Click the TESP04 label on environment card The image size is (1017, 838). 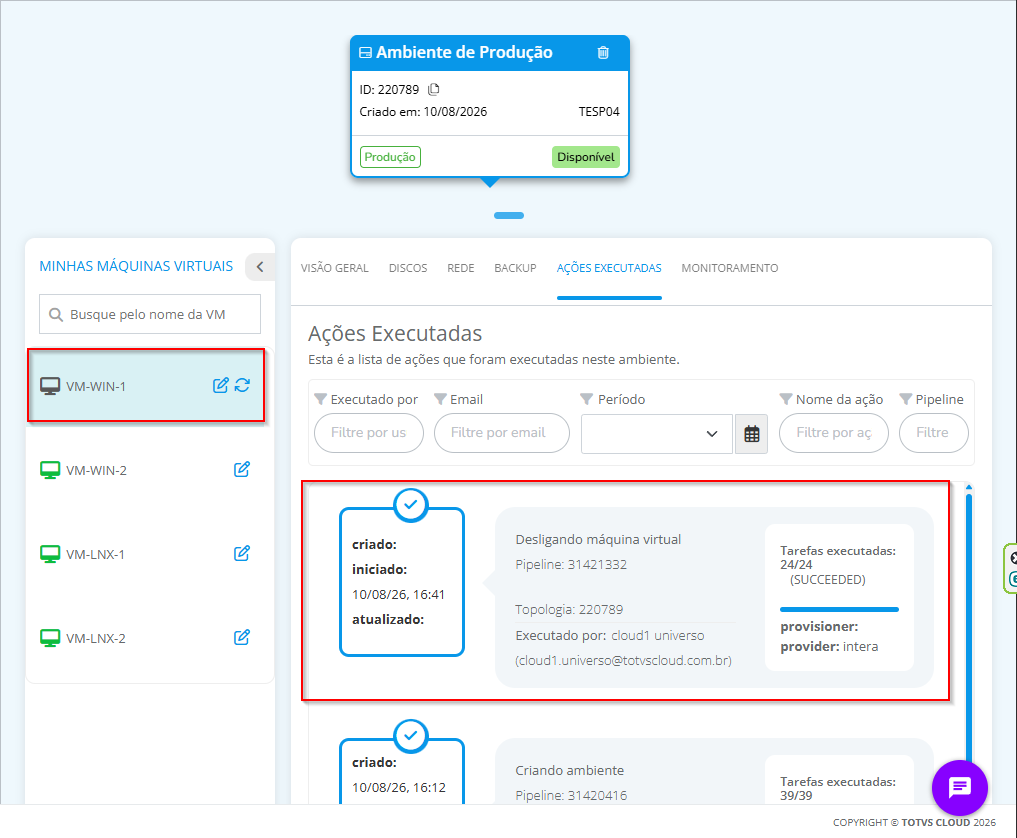599,112
